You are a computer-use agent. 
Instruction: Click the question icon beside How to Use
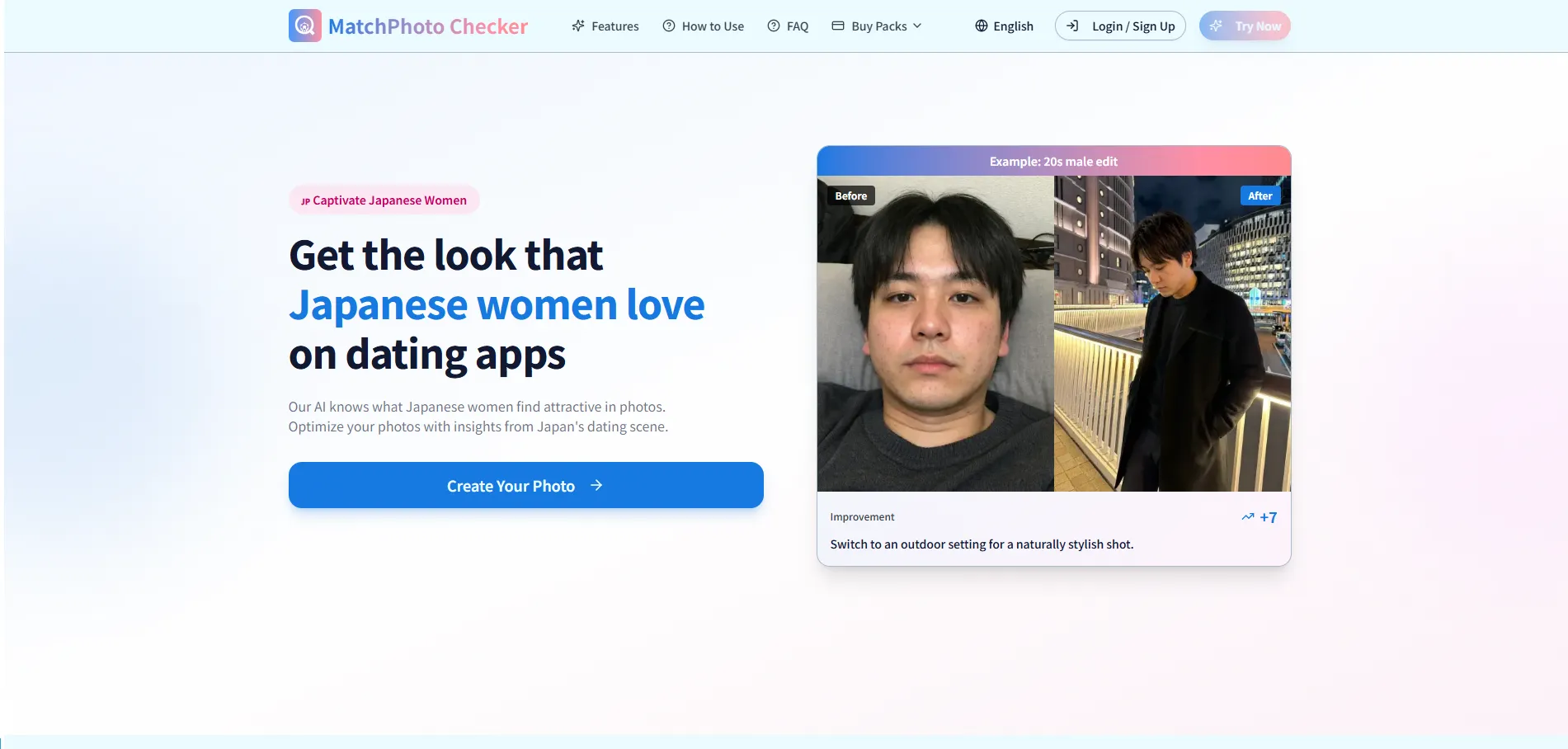pyautogui.click(x=669, y=26)
